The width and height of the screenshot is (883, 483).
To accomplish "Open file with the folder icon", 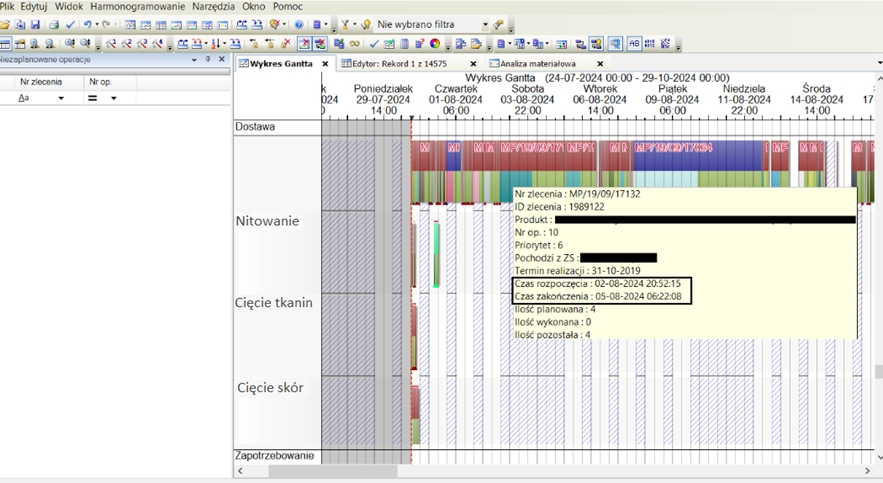I will coord(5,25).
